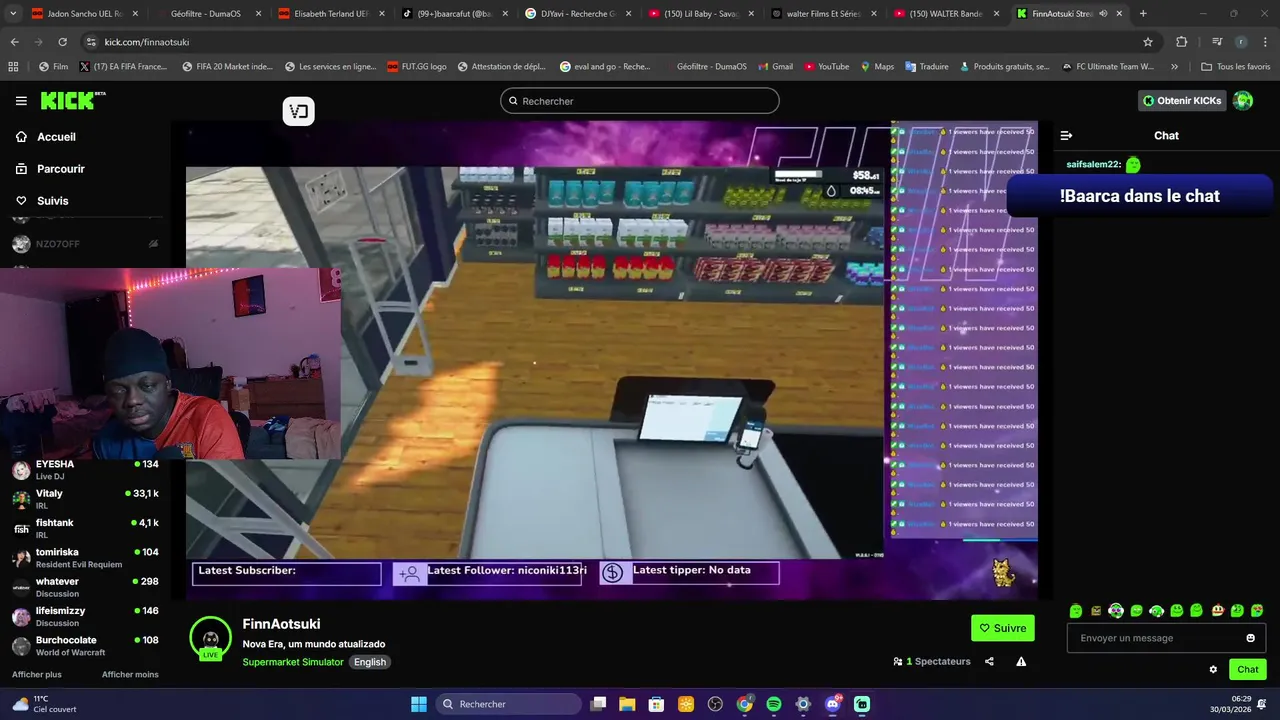The height and width of the screenshot is (720, 1280).
Task: Reload the page
Action: coord(62,42)
